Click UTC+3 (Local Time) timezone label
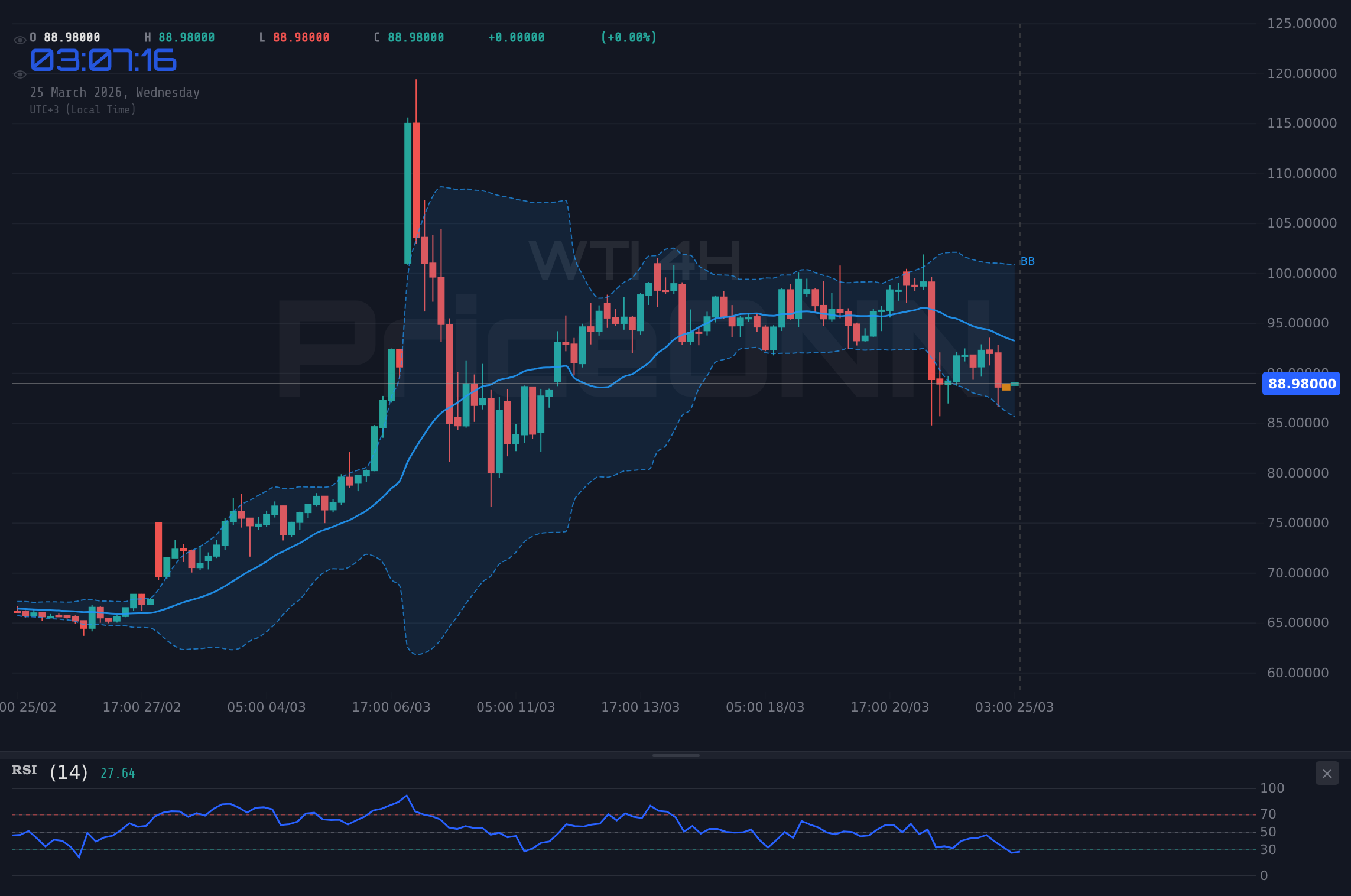The height and width of the screenshot is (896, 1351). (x=83, y=109)
